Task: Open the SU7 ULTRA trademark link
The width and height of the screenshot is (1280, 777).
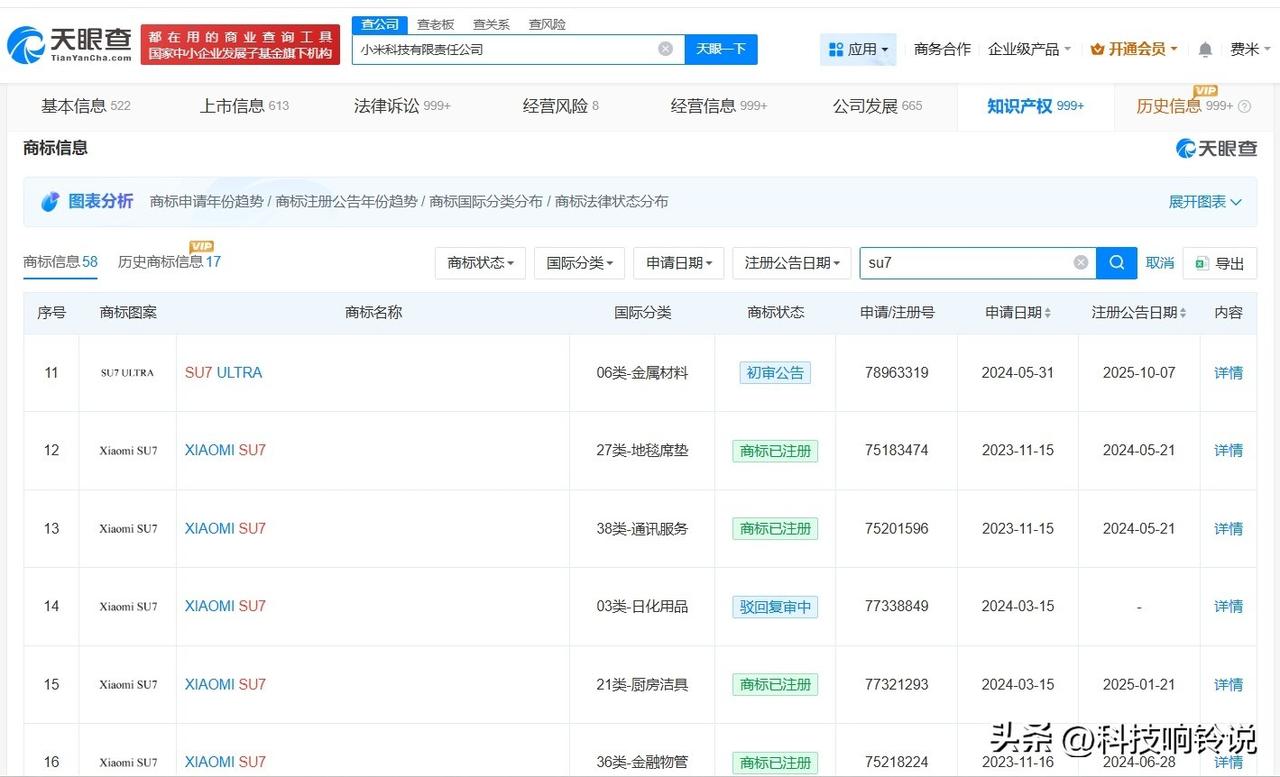Action: tap(222, 372)
